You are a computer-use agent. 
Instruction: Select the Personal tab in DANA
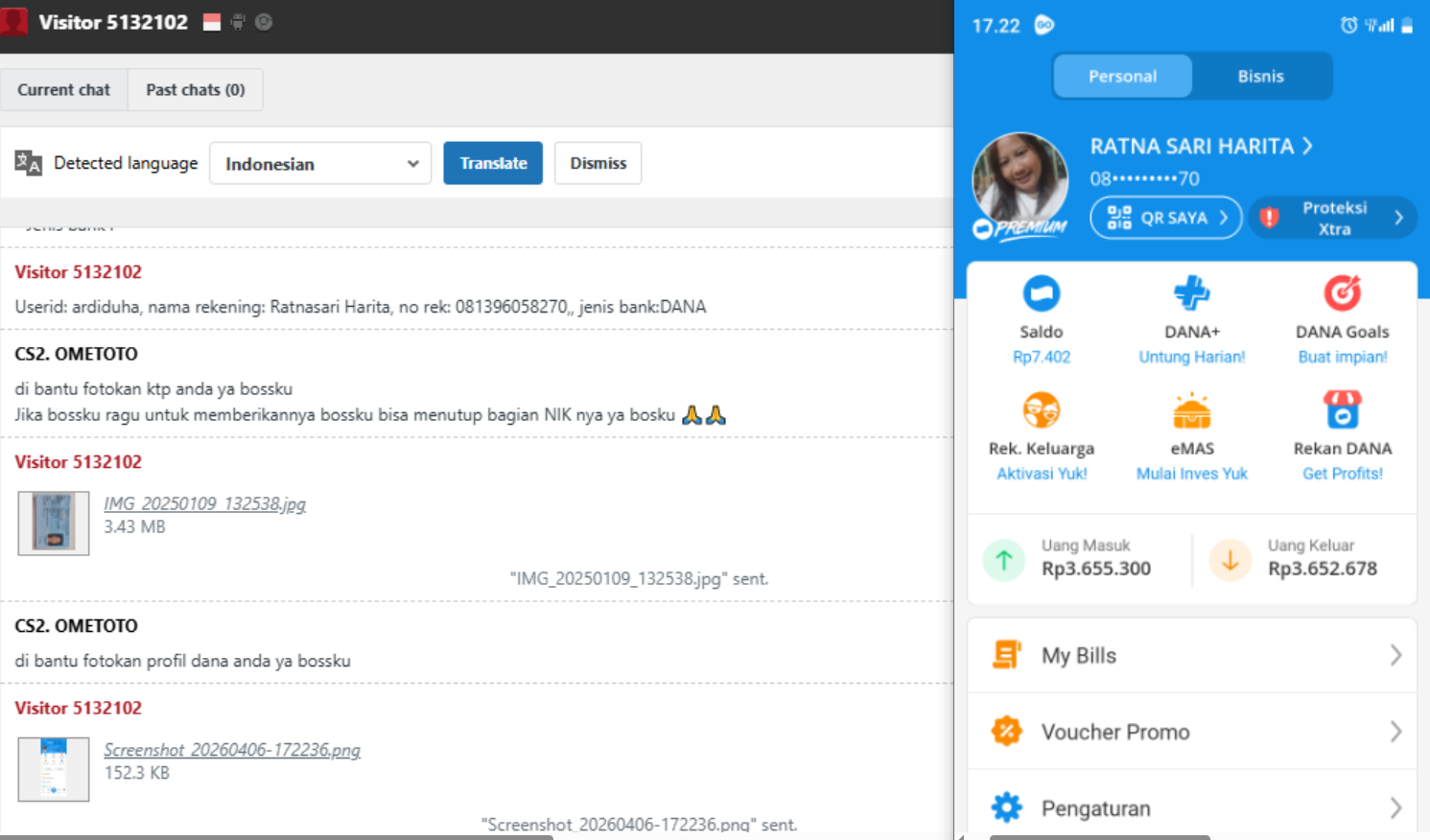point(1122,76)
